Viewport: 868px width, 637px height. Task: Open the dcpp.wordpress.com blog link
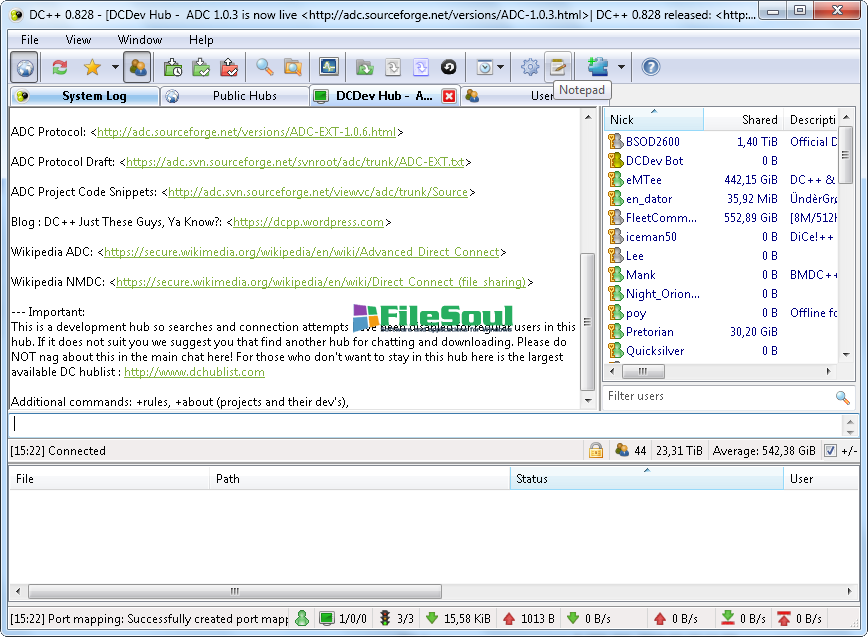click(x=308, y=222)
